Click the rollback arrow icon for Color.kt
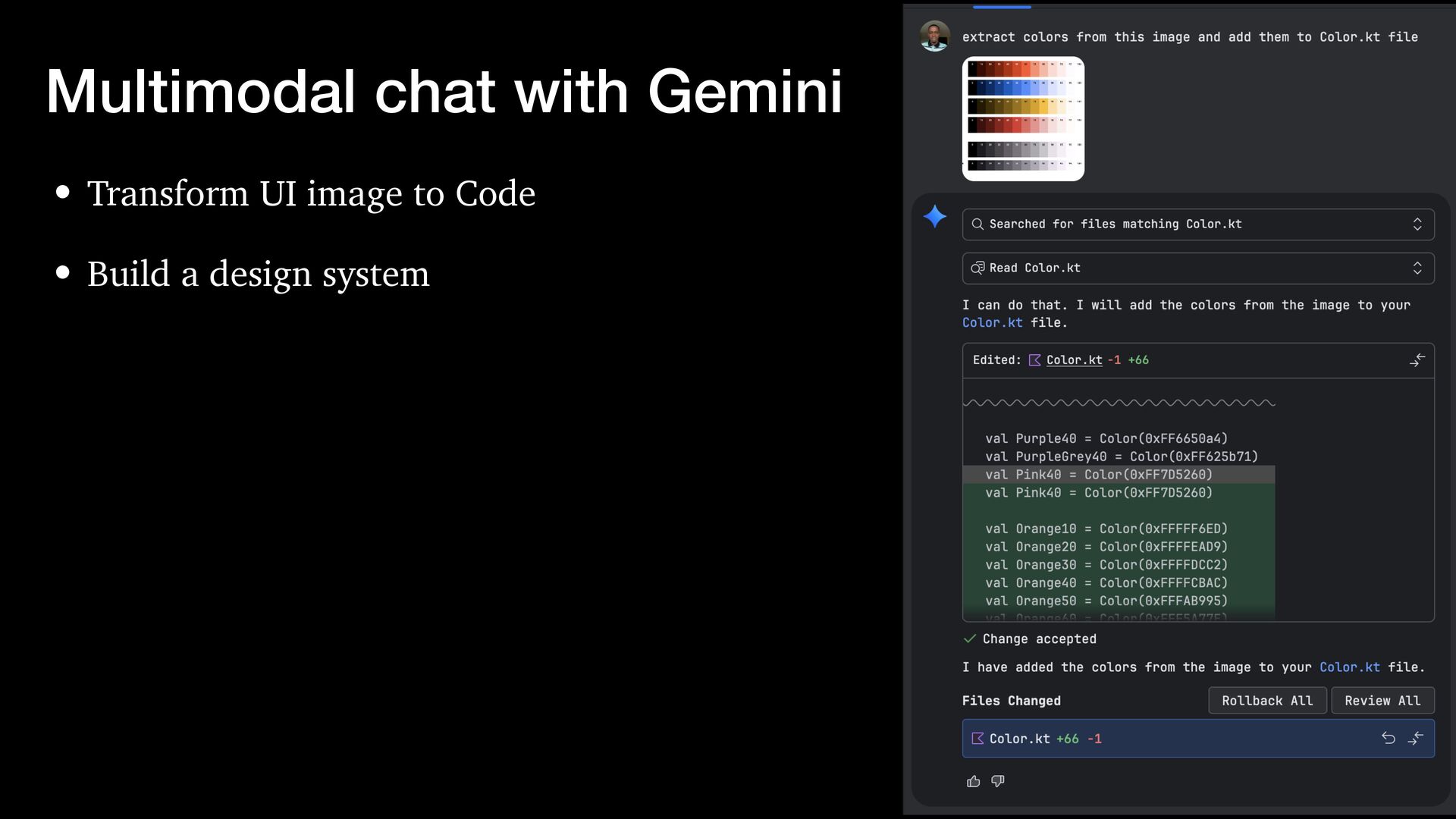Screen dimensions: 1456x819 tap(1388, 738)
